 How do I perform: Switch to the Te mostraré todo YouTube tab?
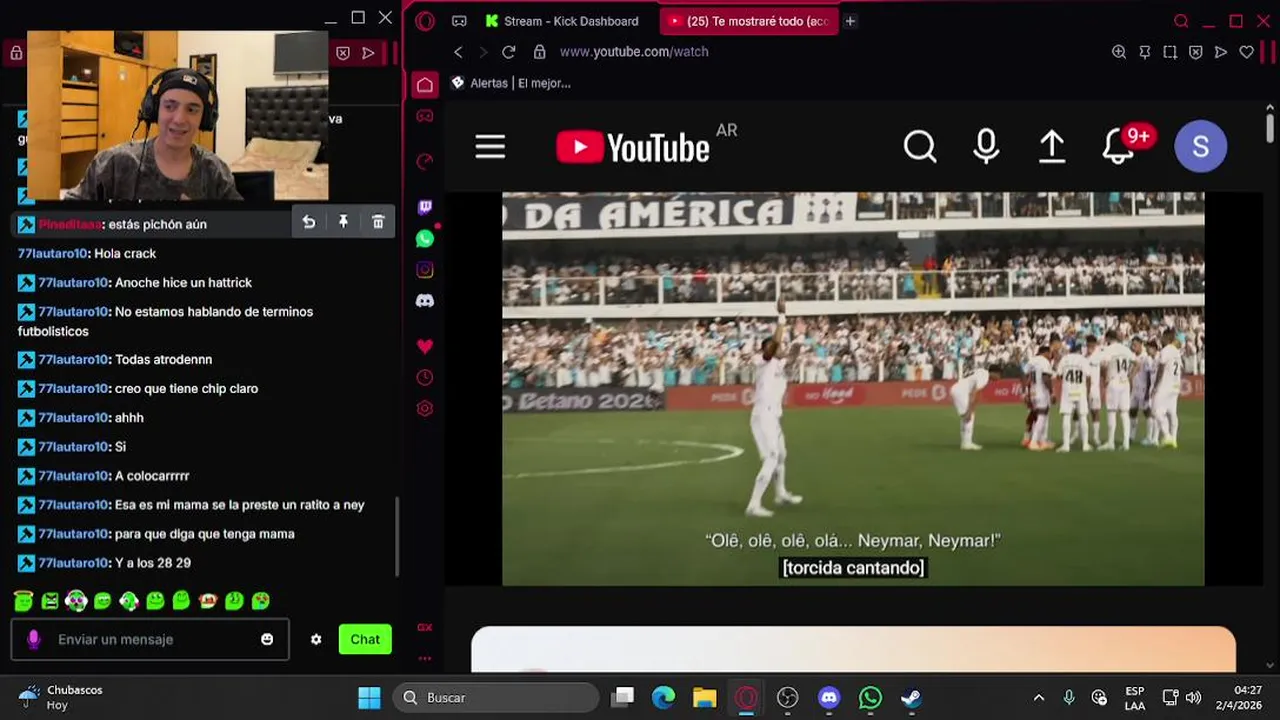tap(748, 21)
